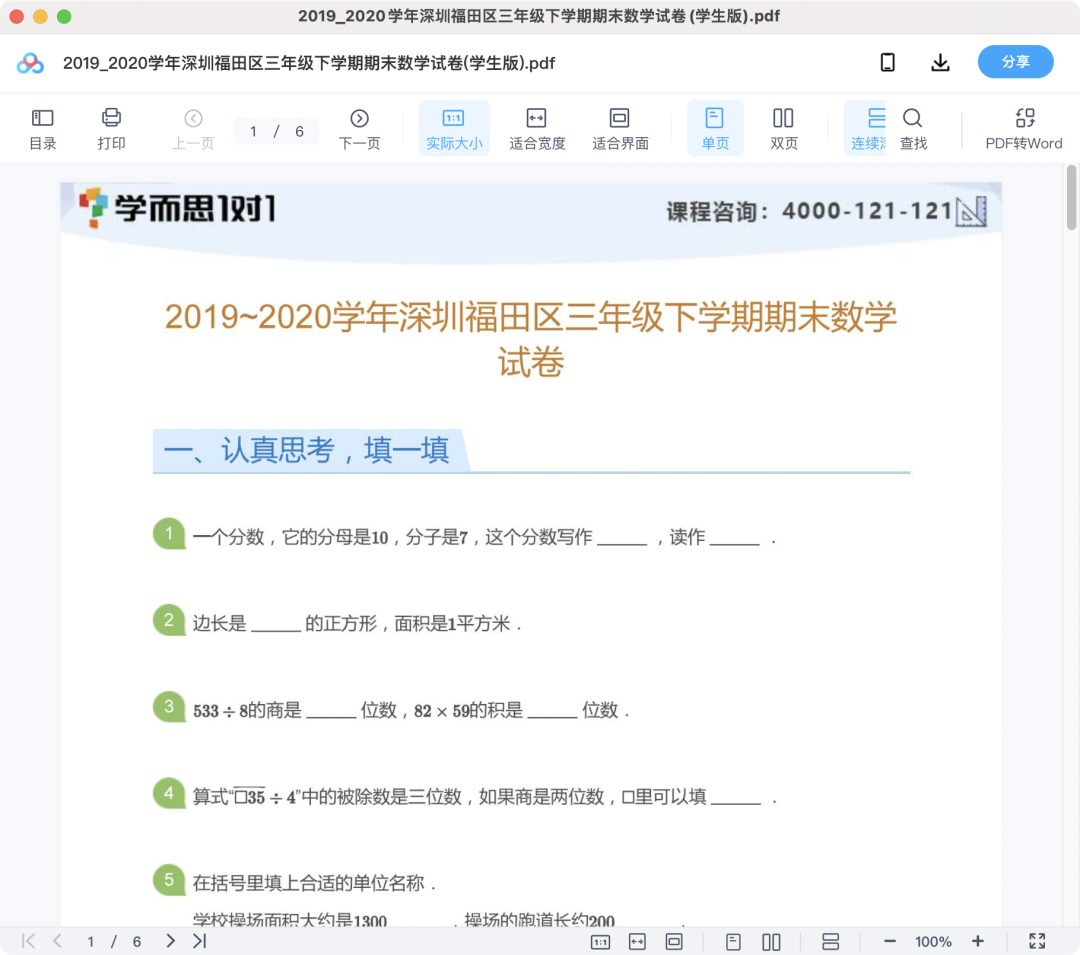
Task: Click bottom bar double page icon
Action: tap(771, 942)
